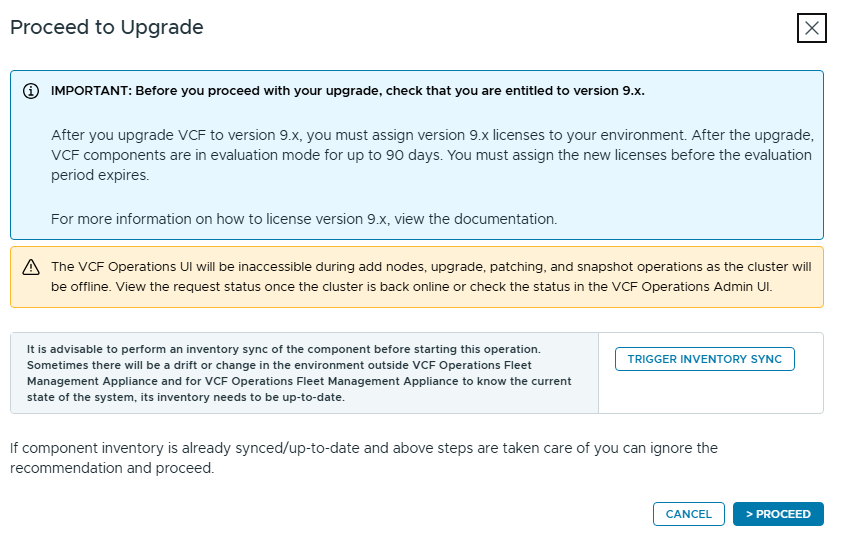Close the Proceed to Upgrade dialog
841x542 pixels.
point(811,28)
